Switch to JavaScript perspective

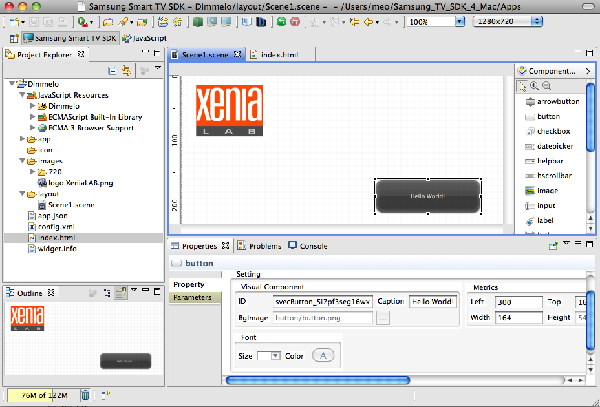(144, 38)
